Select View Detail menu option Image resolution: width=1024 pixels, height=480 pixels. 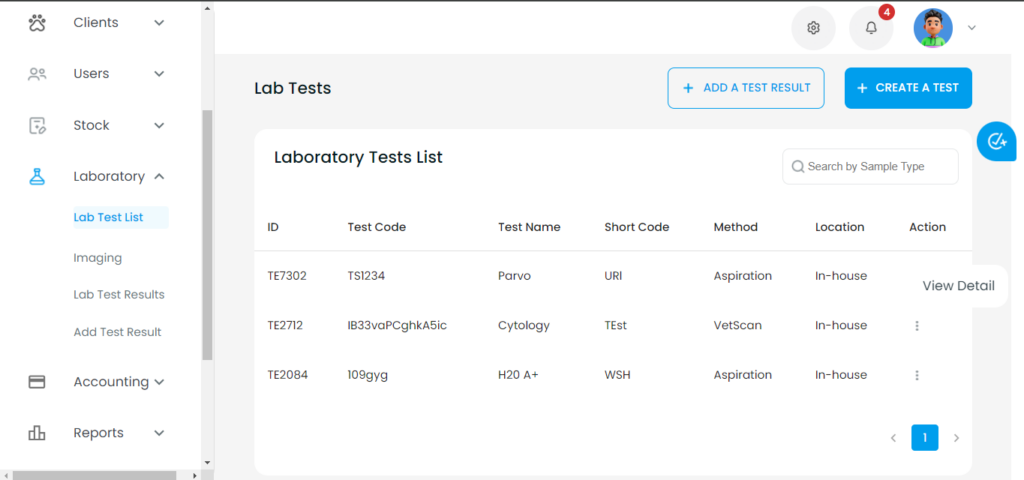958,286
